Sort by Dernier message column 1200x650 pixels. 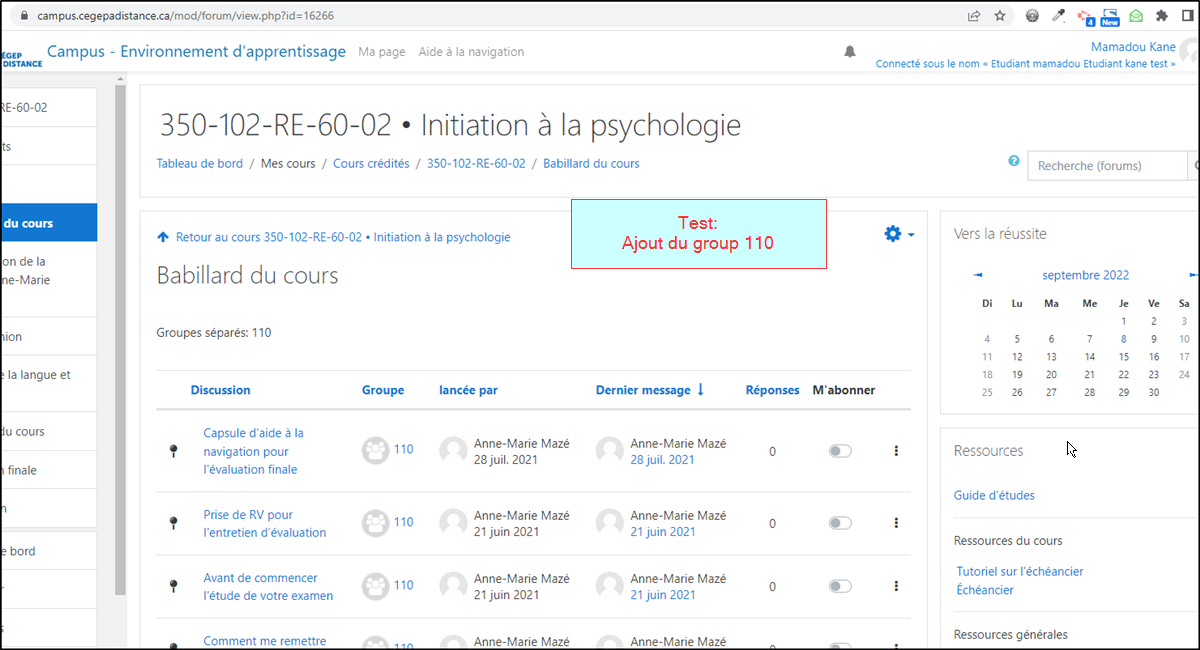coord(643,390)
